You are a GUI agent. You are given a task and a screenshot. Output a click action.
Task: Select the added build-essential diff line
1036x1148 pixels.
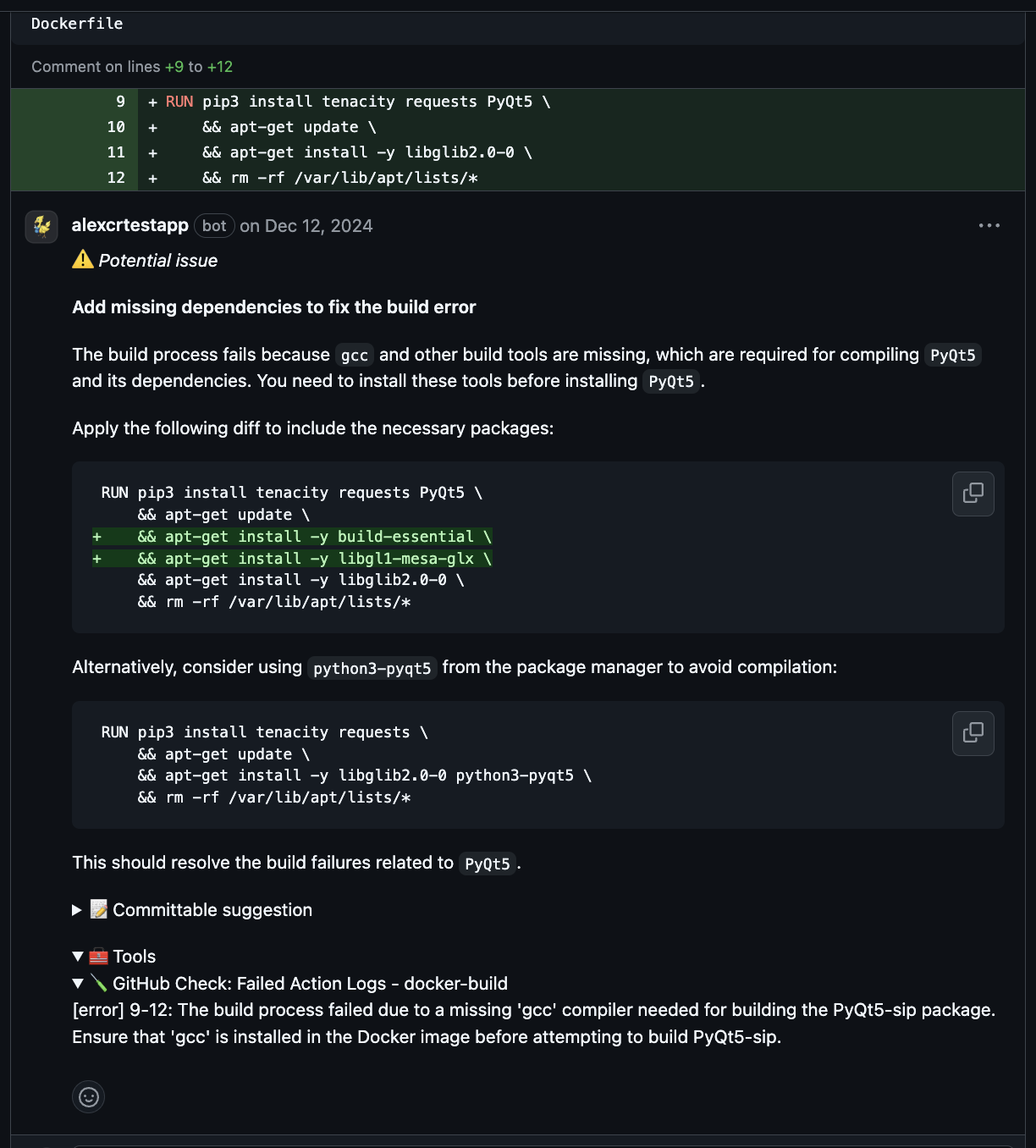tap(293, 536)
